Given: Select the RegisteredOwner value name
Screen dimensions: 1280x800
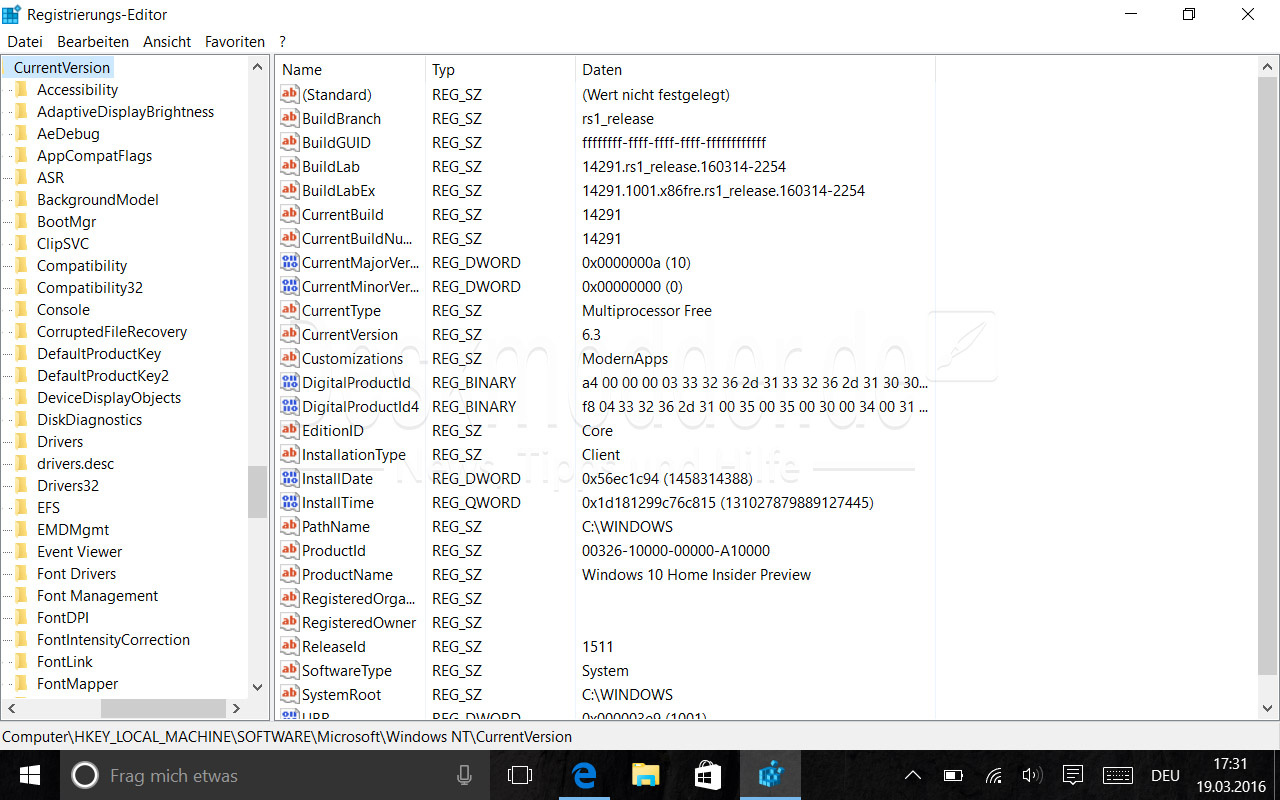Looking at the screenshot, I should [359, 622].
